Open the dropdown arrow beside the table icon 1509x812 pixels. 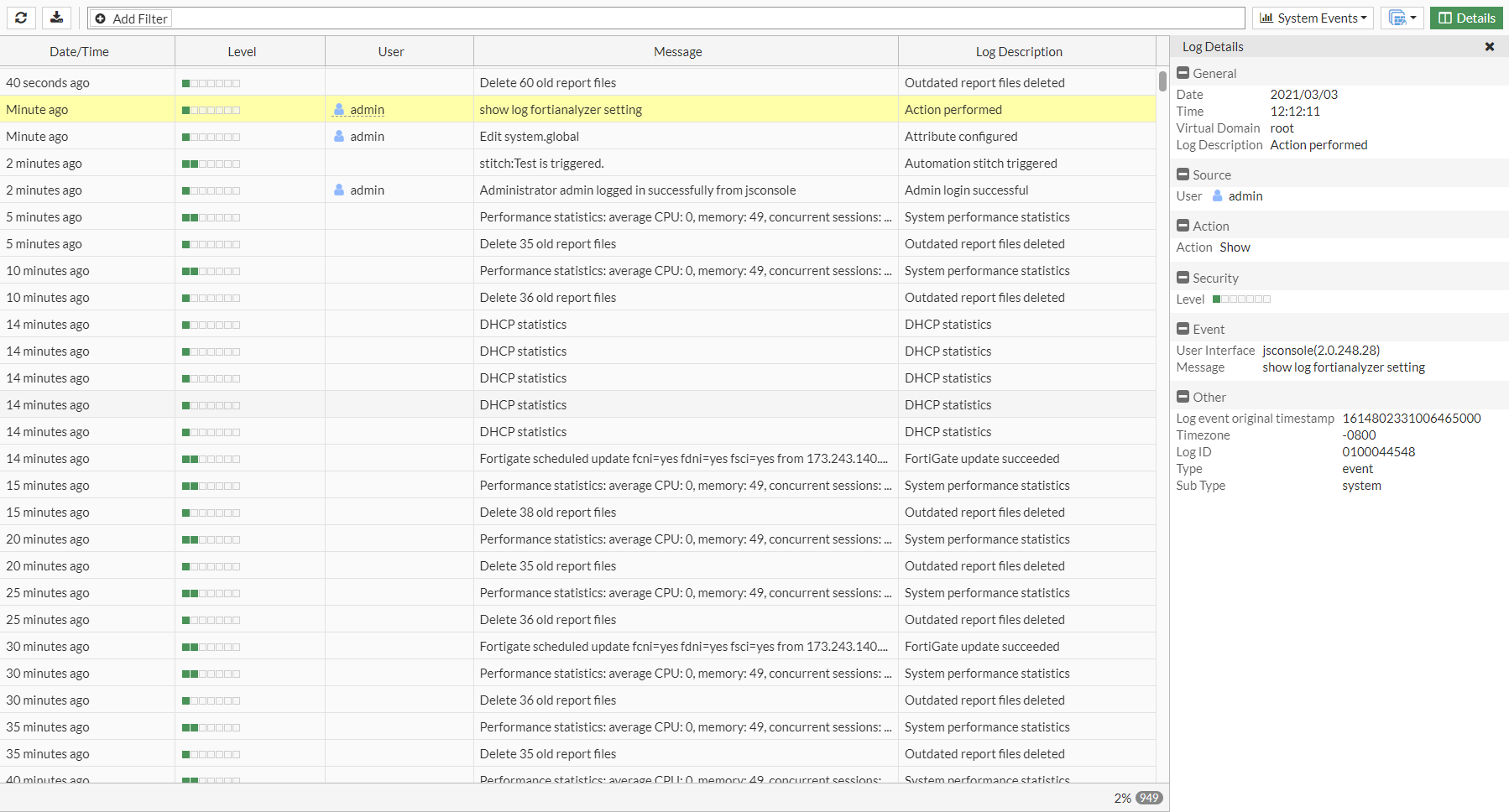(1412, 18)
